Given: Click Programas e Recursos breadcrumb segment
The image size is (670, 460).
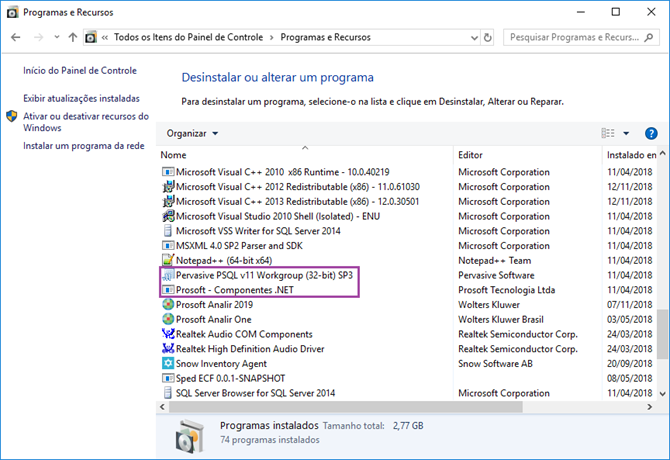Looking at the screenshot, I should (x=325, y=37).
